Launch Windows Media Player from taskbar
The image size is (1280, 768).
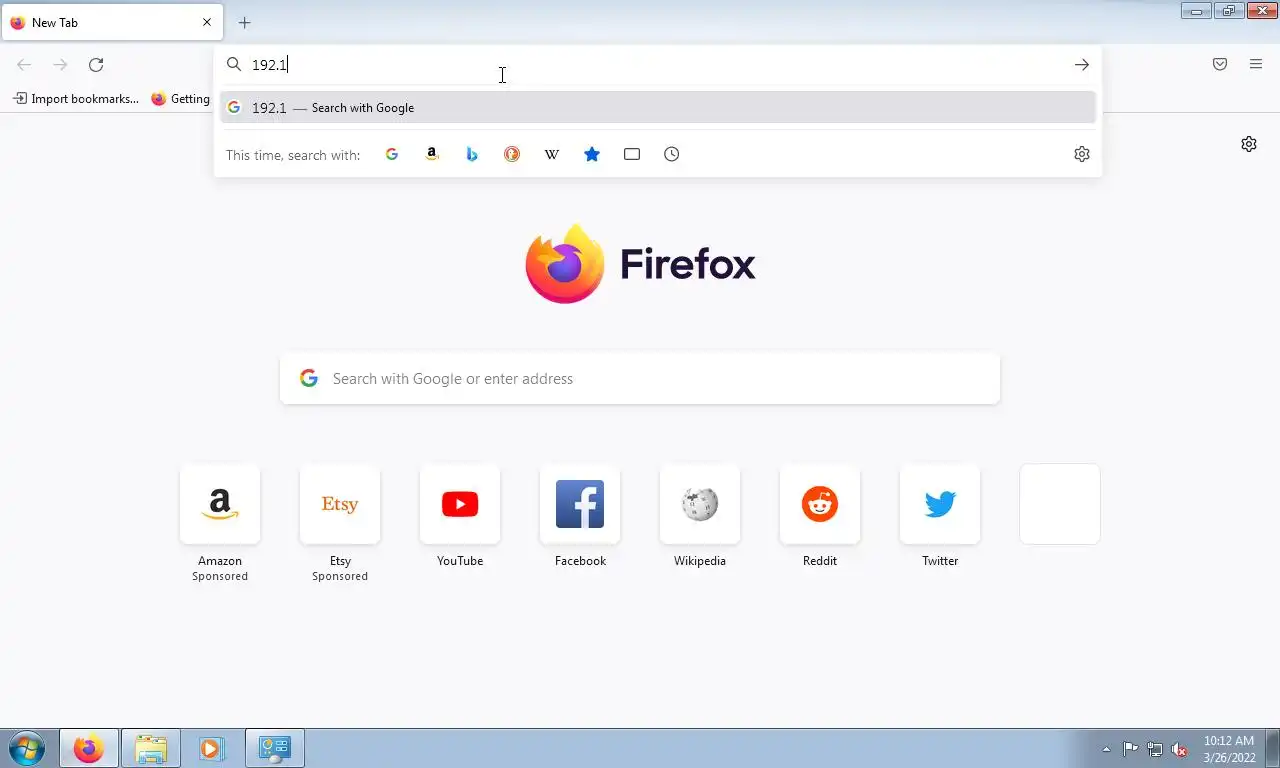pos(211,748)
